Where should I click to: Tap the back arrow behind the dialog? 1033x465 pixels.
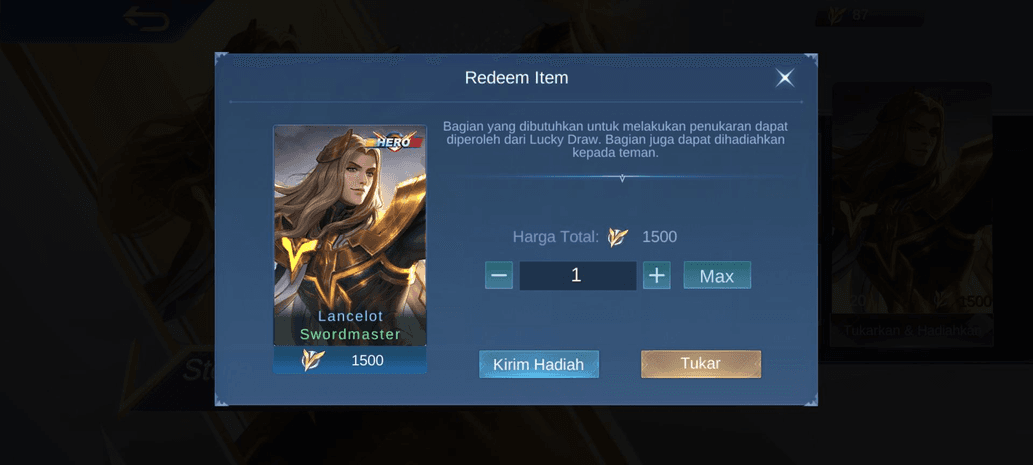[146, 18]
